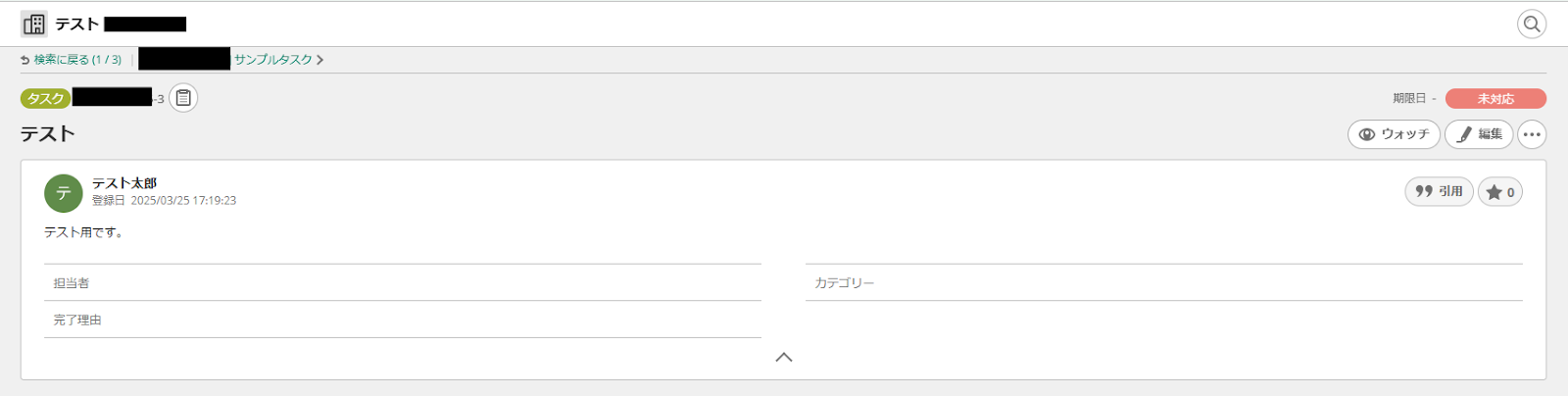Click the 担当者 field row

click(x=402, y=283)
